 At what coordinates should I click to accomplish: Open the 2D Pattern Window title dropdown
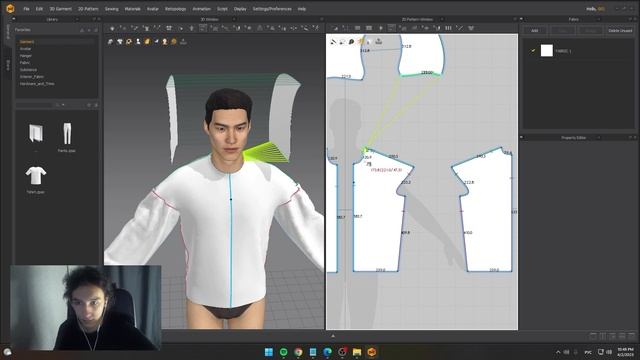(442, 19)
